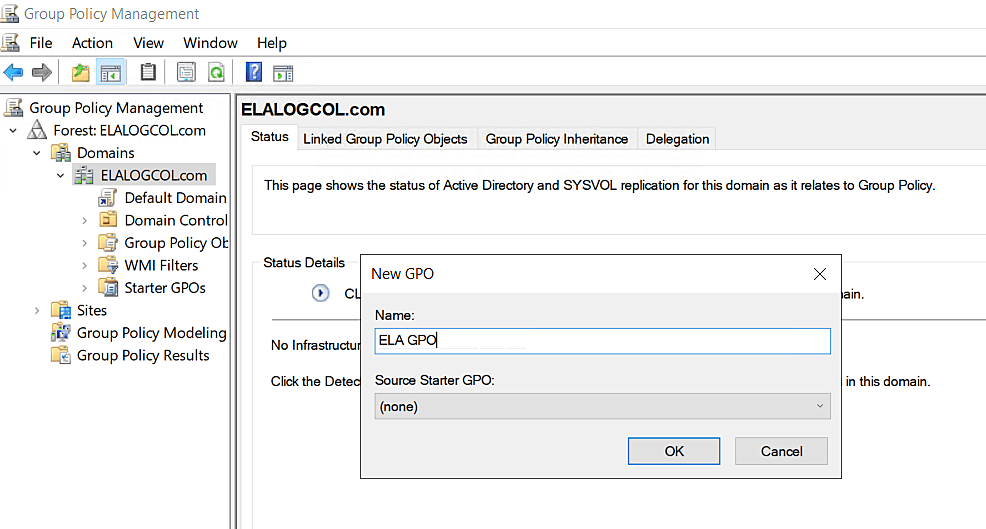Switch to the Delegation tab
The width and height of the screenshot is (986, 529).
click(677, 139)
